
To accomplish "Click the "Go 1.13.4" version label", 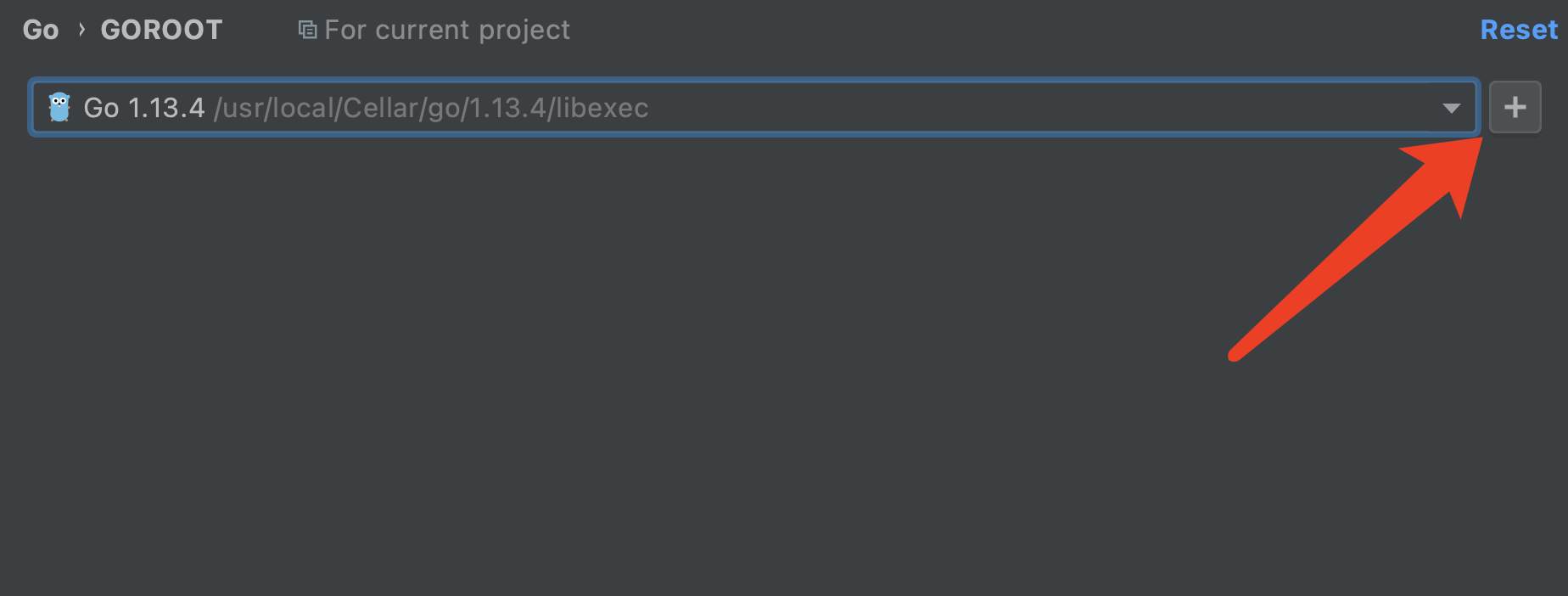I will 143,108.
